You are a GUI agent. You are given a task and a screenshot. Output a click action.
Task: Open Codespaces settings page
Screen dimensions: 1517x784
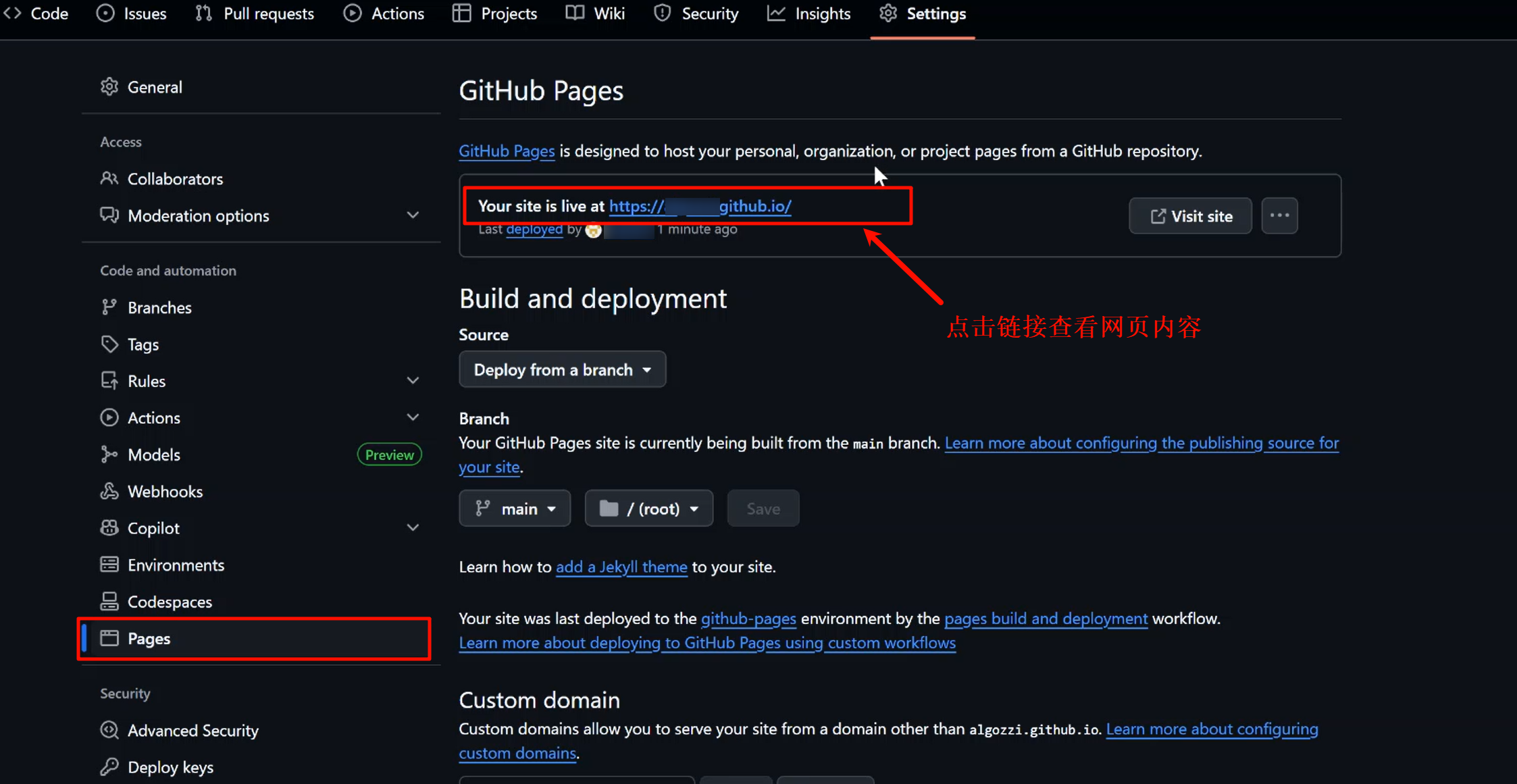coord(261,601)
